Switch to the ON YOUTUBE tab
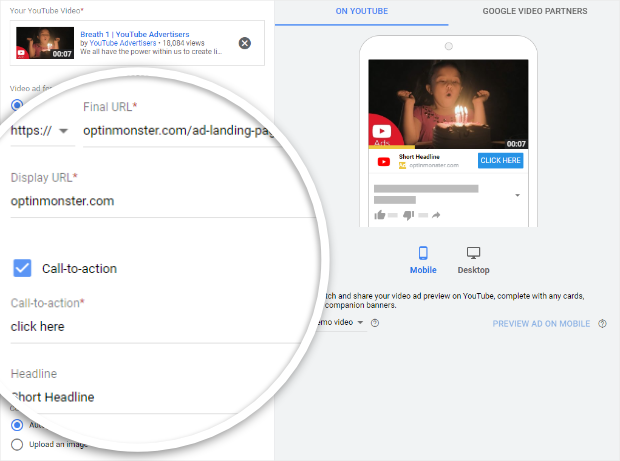This screenshot has width=620, height=461. tap(362, 12)
